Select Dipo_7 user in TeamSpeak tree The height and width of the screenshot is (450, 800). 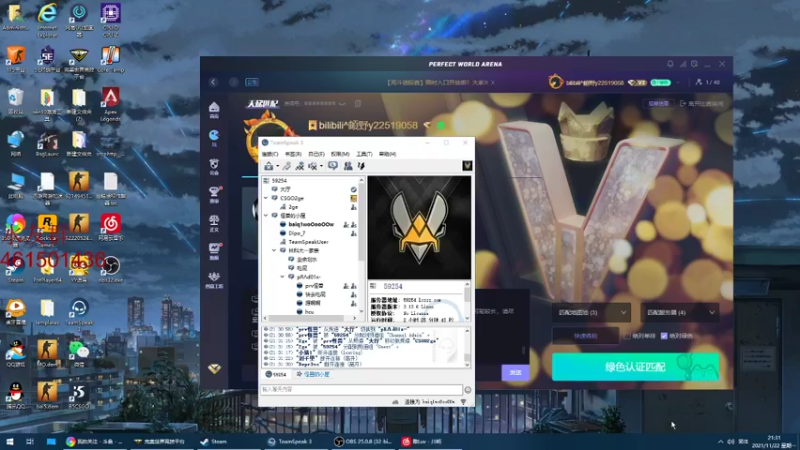(x=296, y=233)
